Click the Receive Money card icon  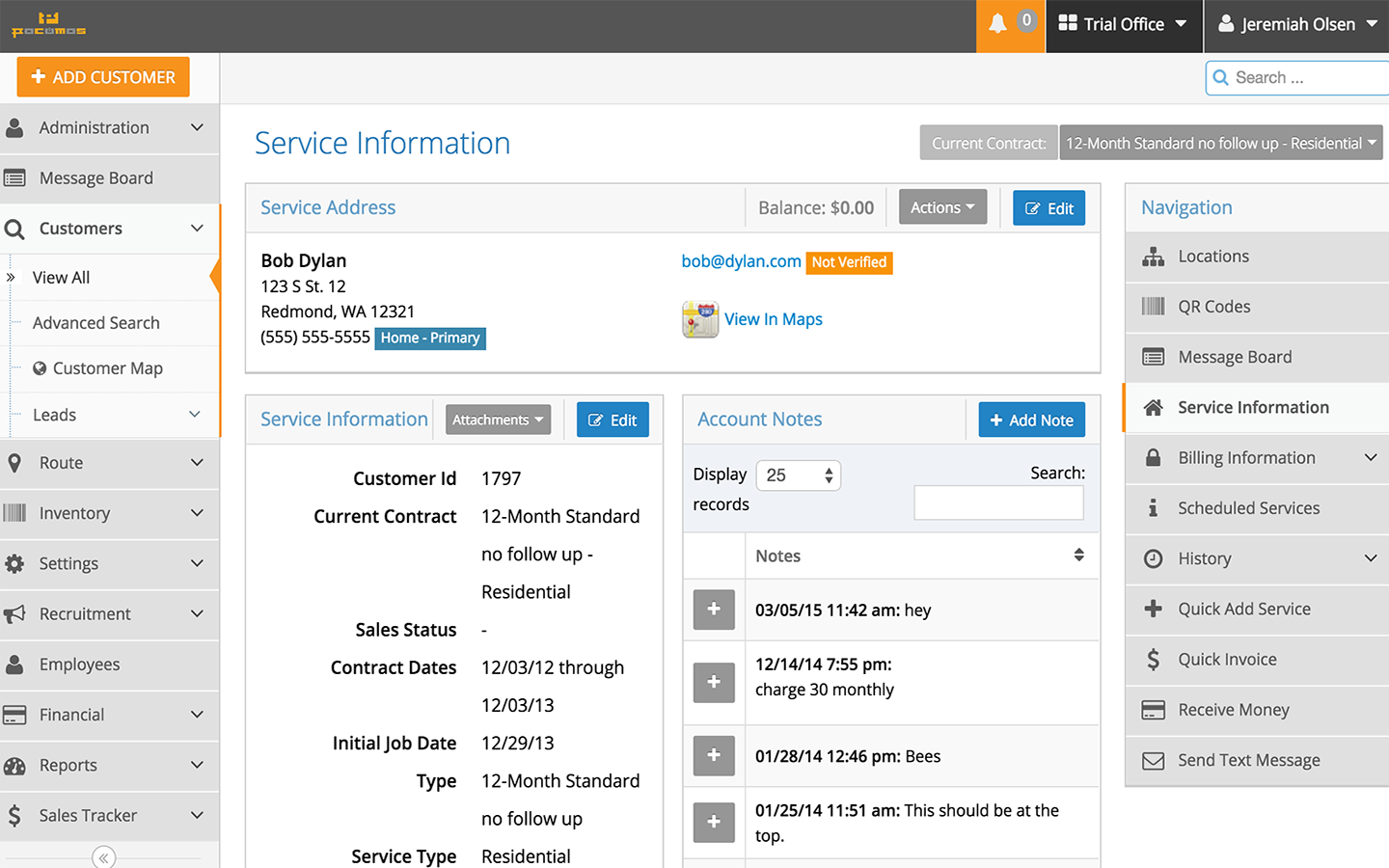click(1154, 710)
